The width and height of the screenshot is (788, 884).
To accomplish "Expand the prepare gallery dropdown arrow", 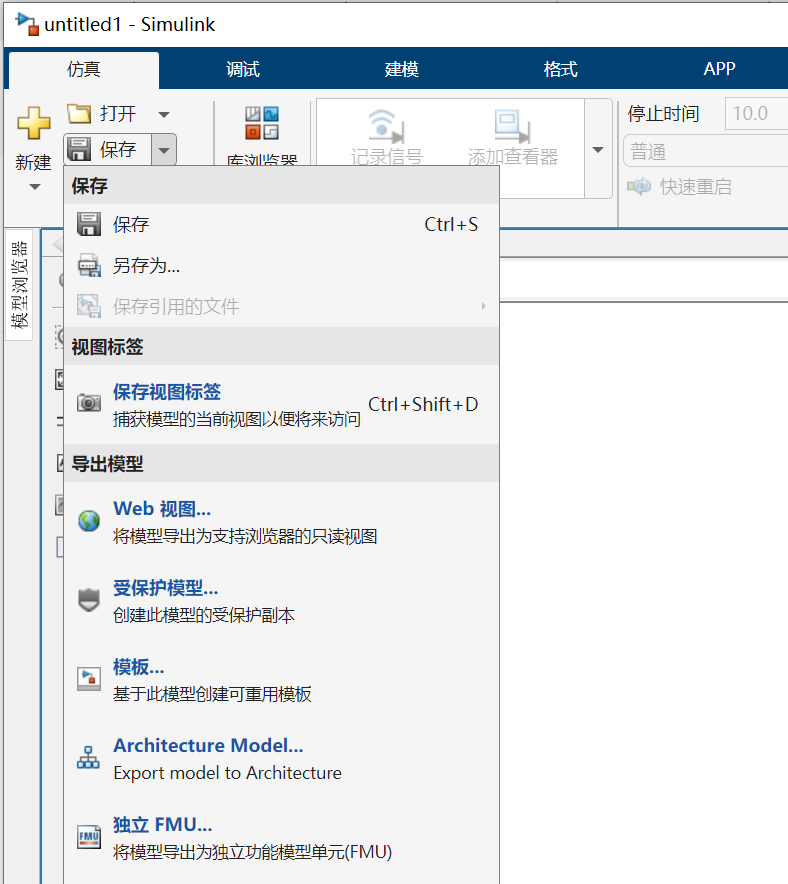I will (x=598, y=149).
